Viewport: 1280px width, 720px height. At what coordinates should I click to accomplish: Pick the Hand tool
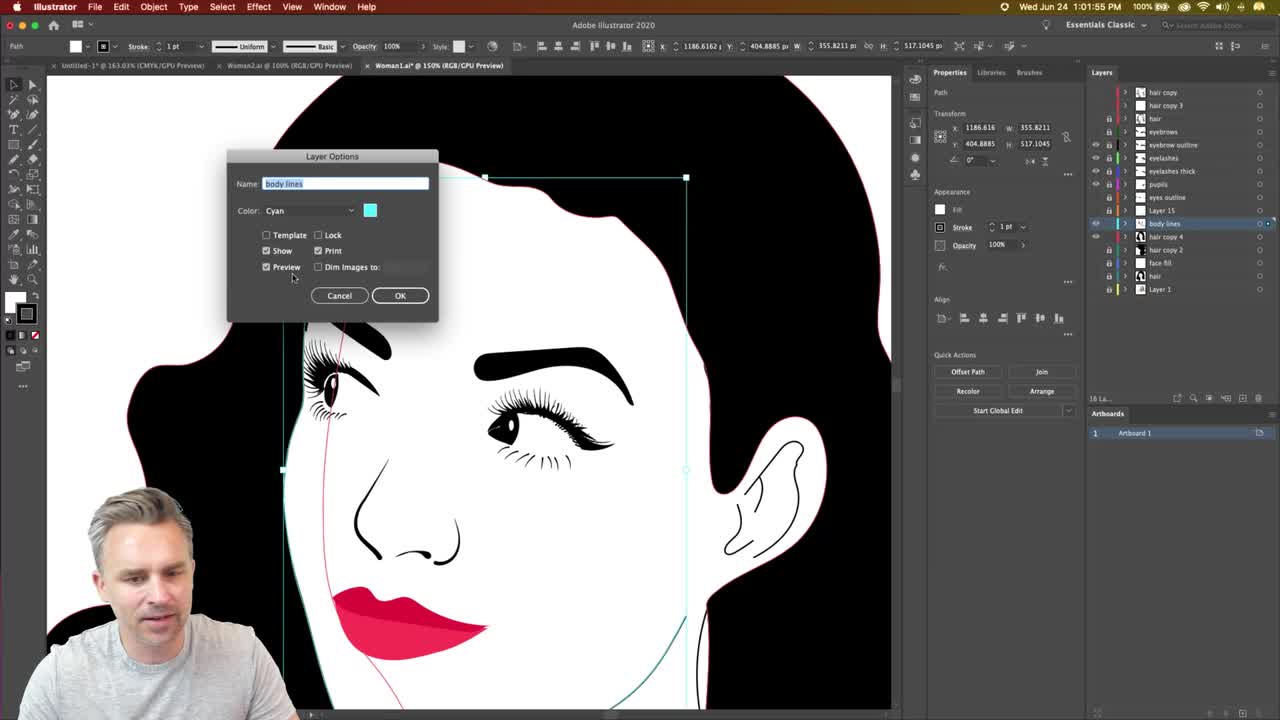13,278
